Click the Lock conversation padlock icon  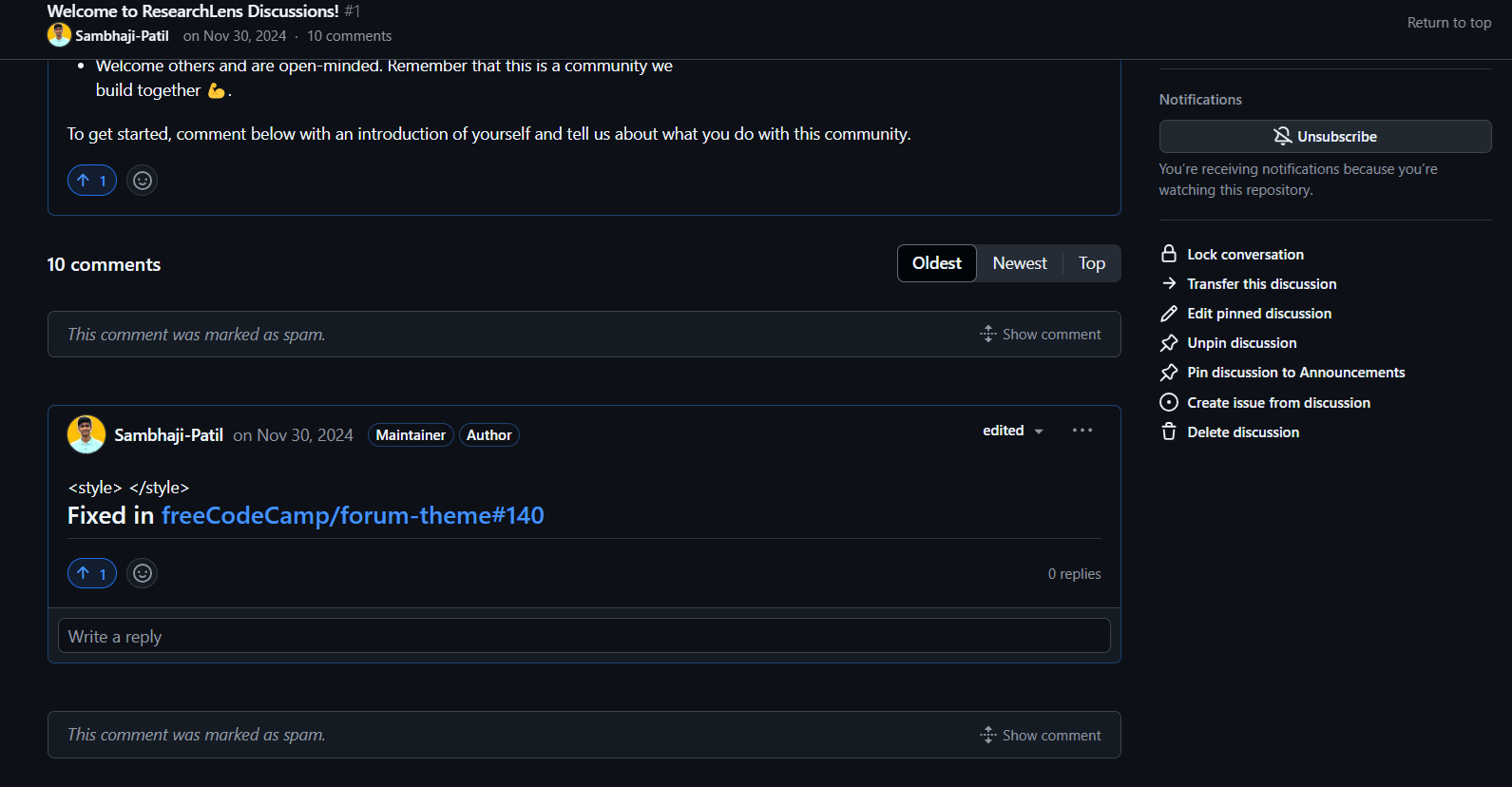coord(1169,254)
